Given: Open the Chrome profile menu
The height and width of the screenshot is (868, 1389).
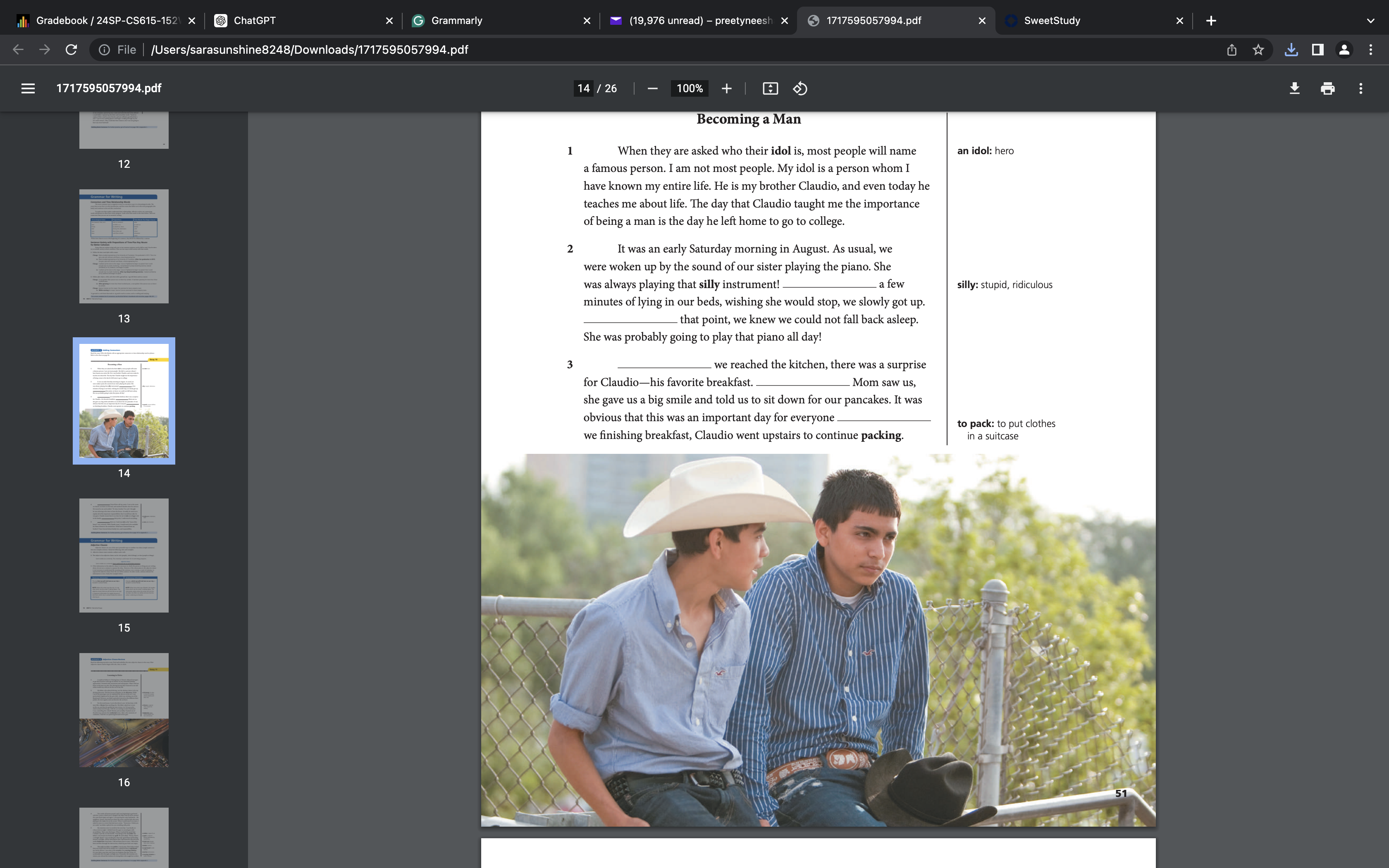Looking at the screenshot, I should 1344,50.
